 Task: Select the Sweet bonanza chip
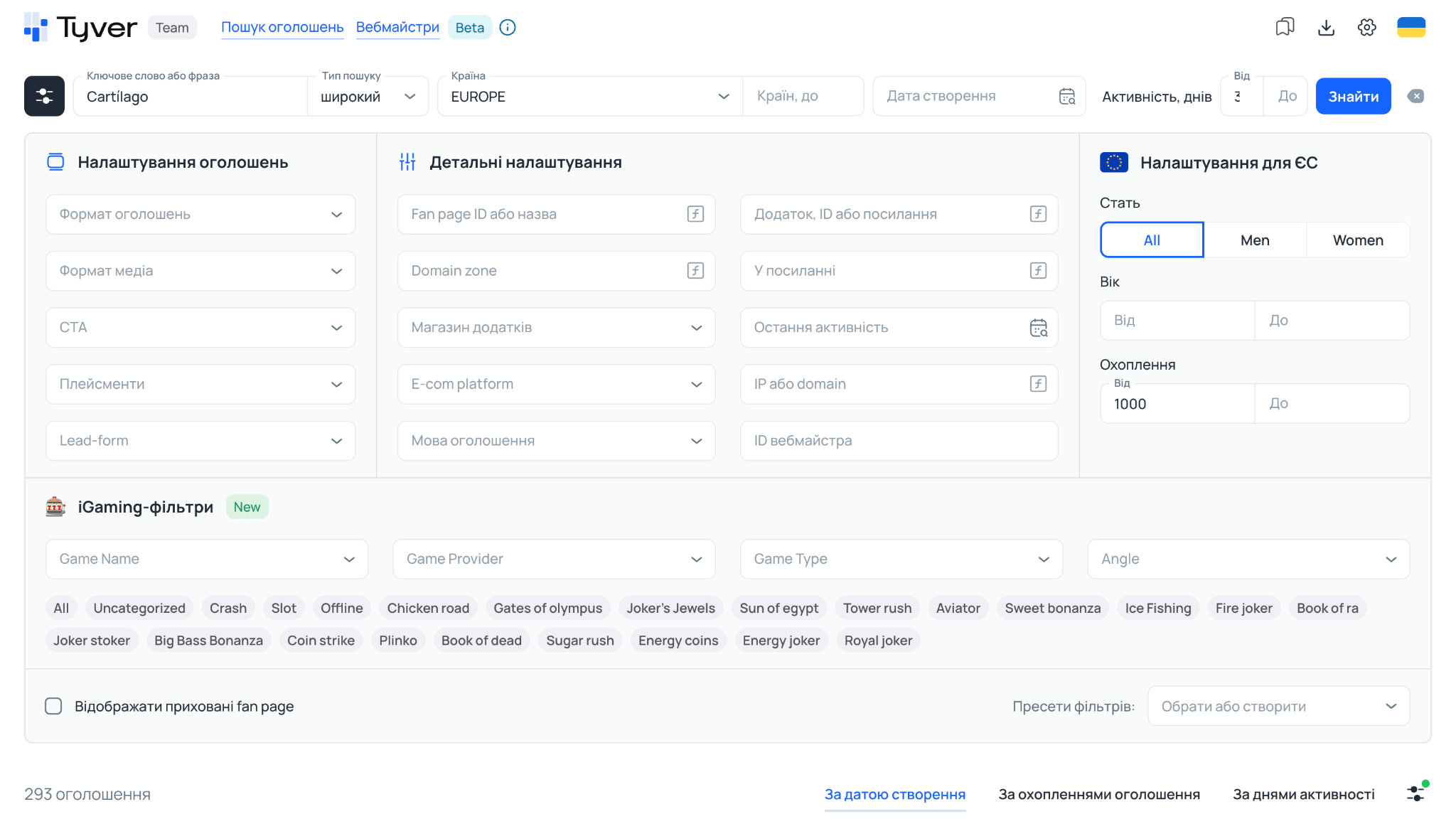[1052, 608]
